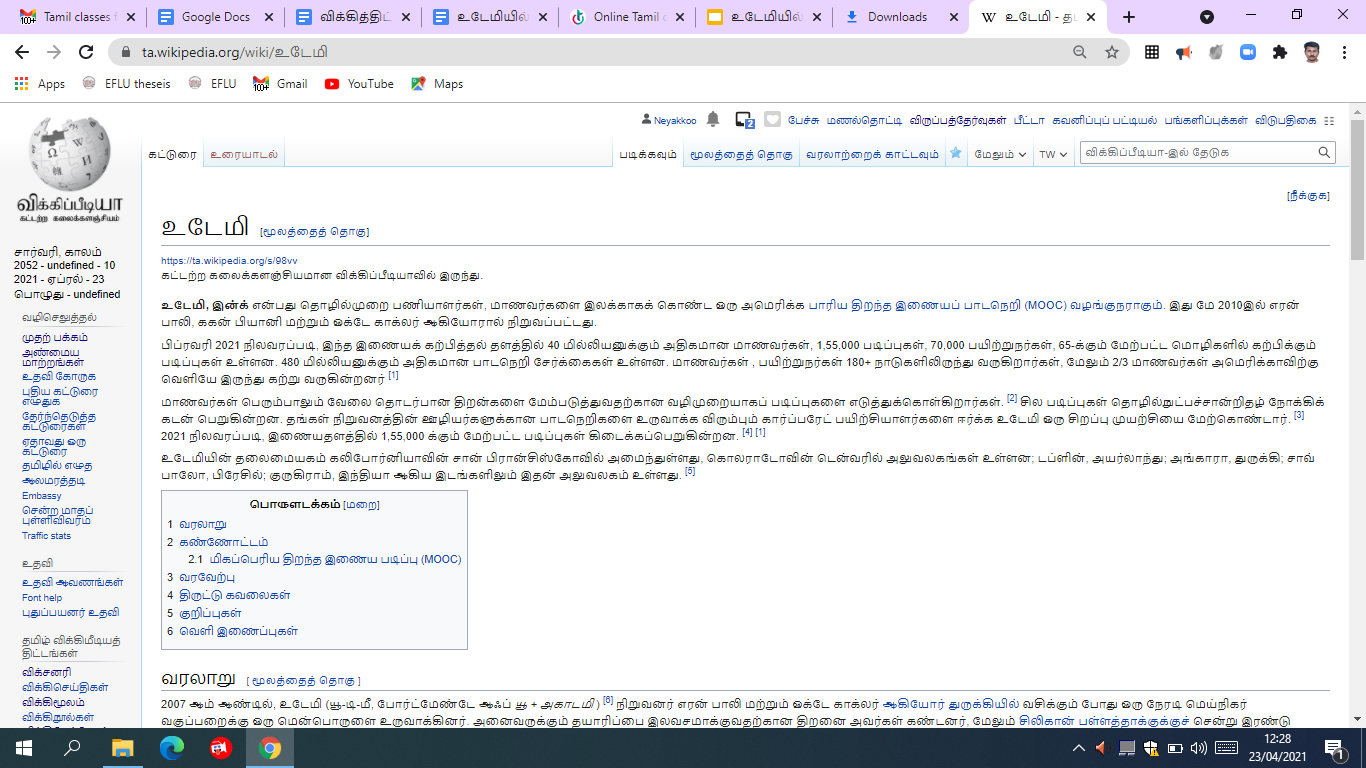Open the பேச்சு user talk link
Viewport: 1366px width, 768px height.
(803, 120)
